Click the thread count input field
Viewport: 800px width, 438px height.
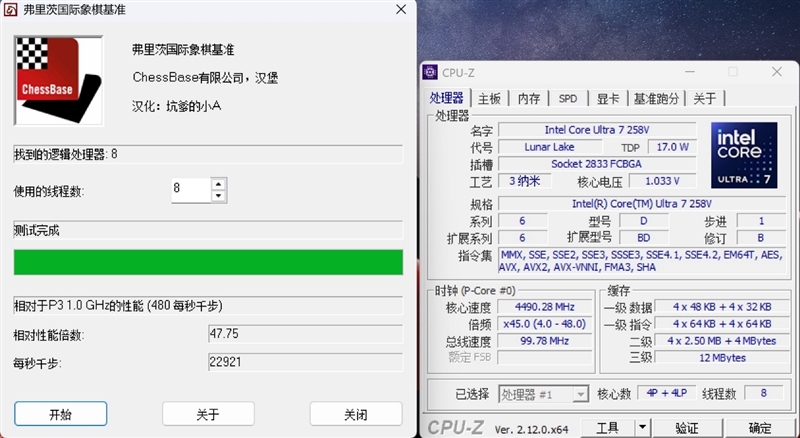[190, 190]
